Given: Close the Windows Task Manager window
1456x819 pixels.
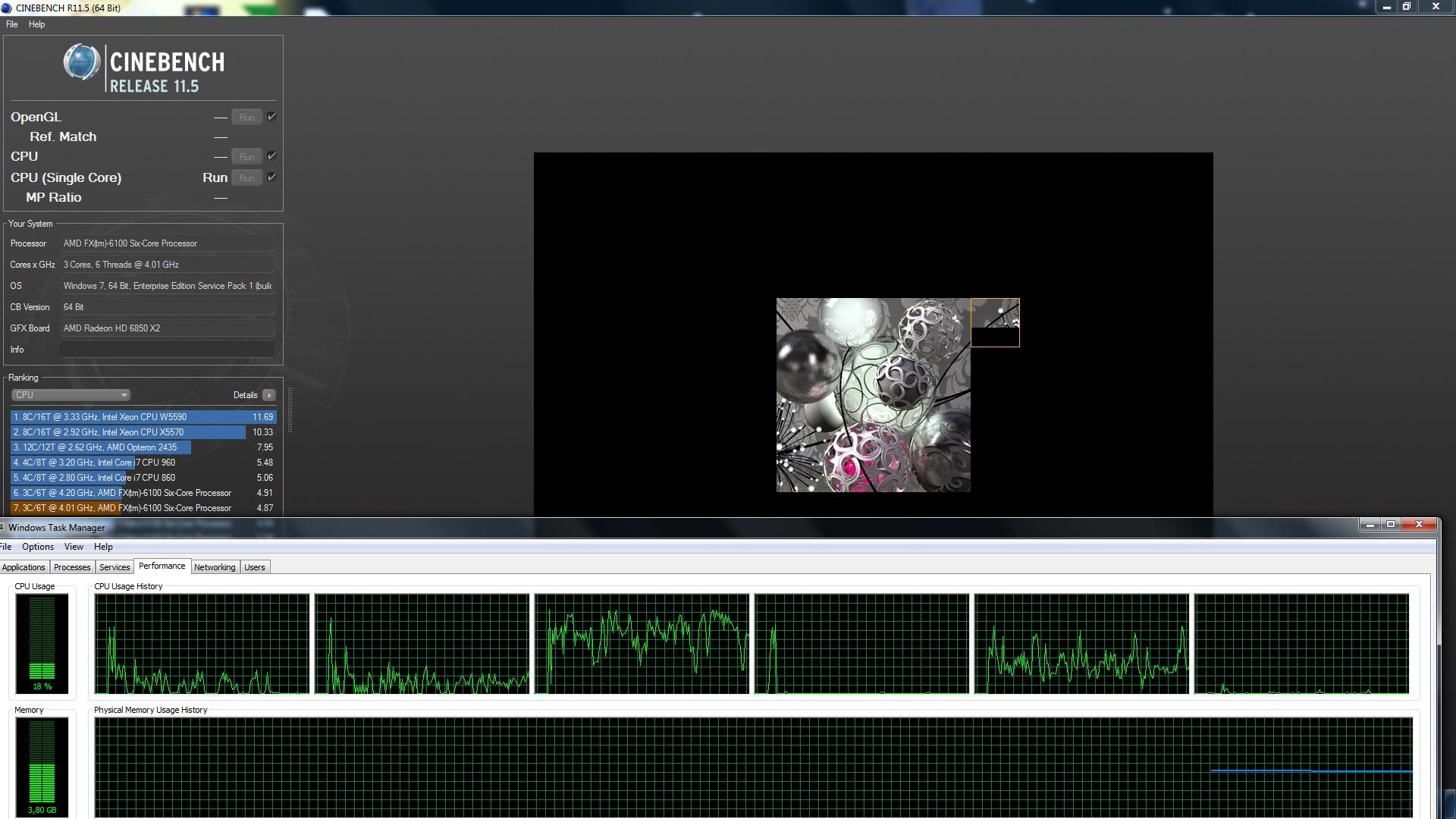Looking at the screenshot, I should 1419,524.
